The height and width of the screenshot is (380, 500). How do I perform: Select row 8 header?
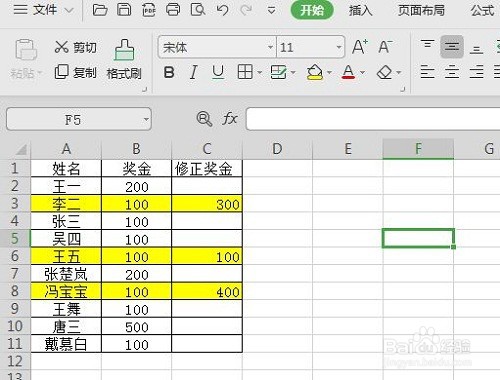pos(15,291)
